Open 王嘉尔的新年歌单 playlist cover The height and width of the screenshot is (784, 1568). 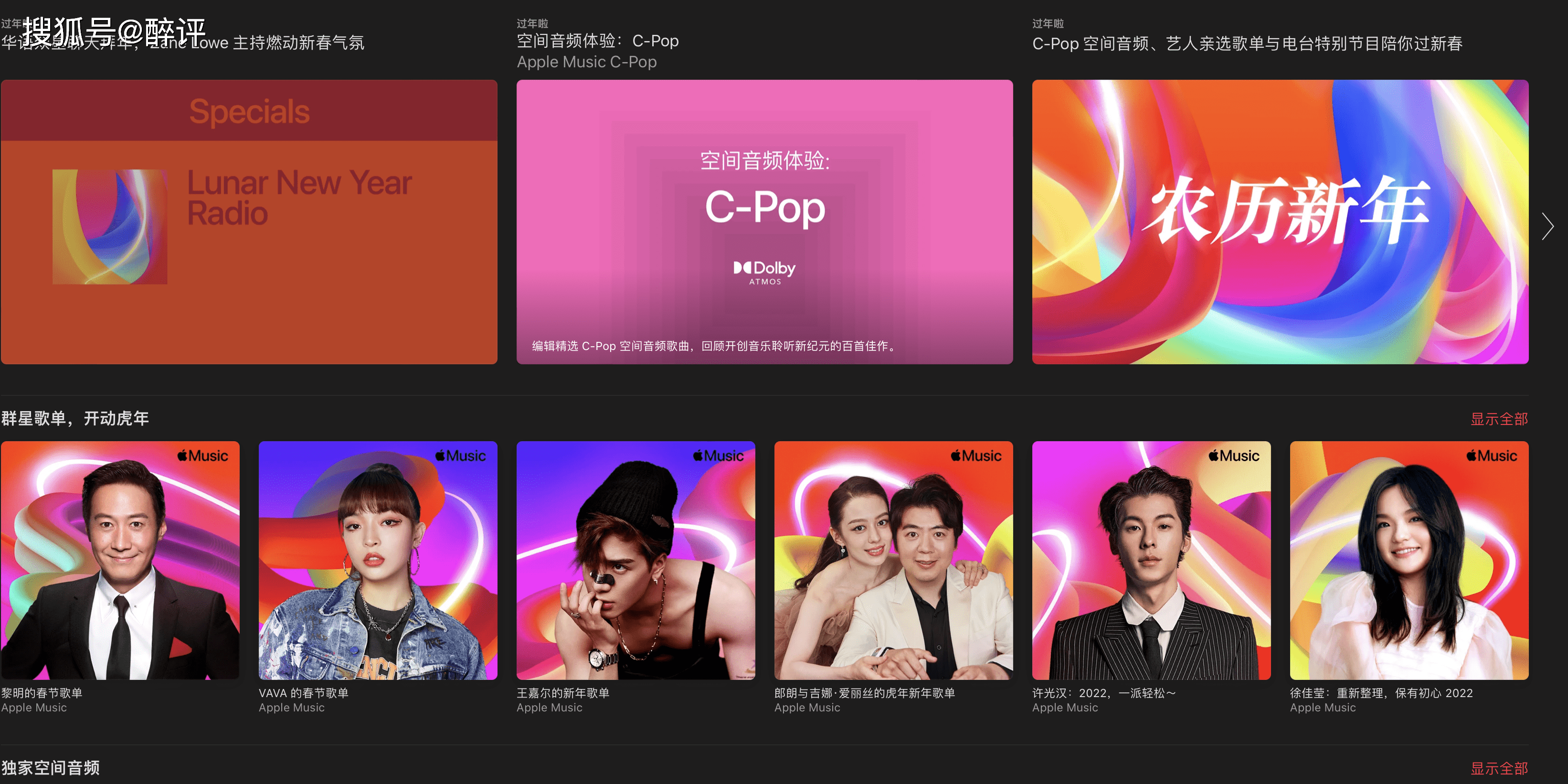(636, 560)
